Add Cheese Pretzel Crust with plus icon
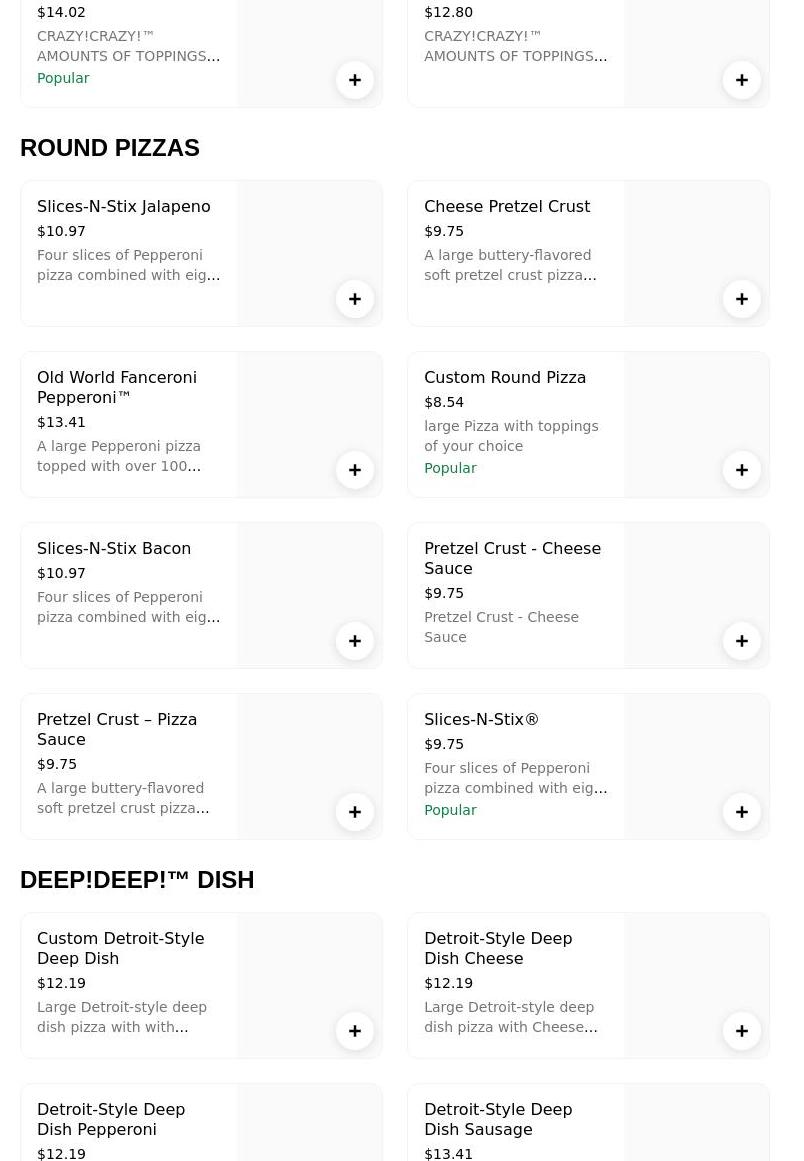 pyautogui.click(x=742, y=299)
